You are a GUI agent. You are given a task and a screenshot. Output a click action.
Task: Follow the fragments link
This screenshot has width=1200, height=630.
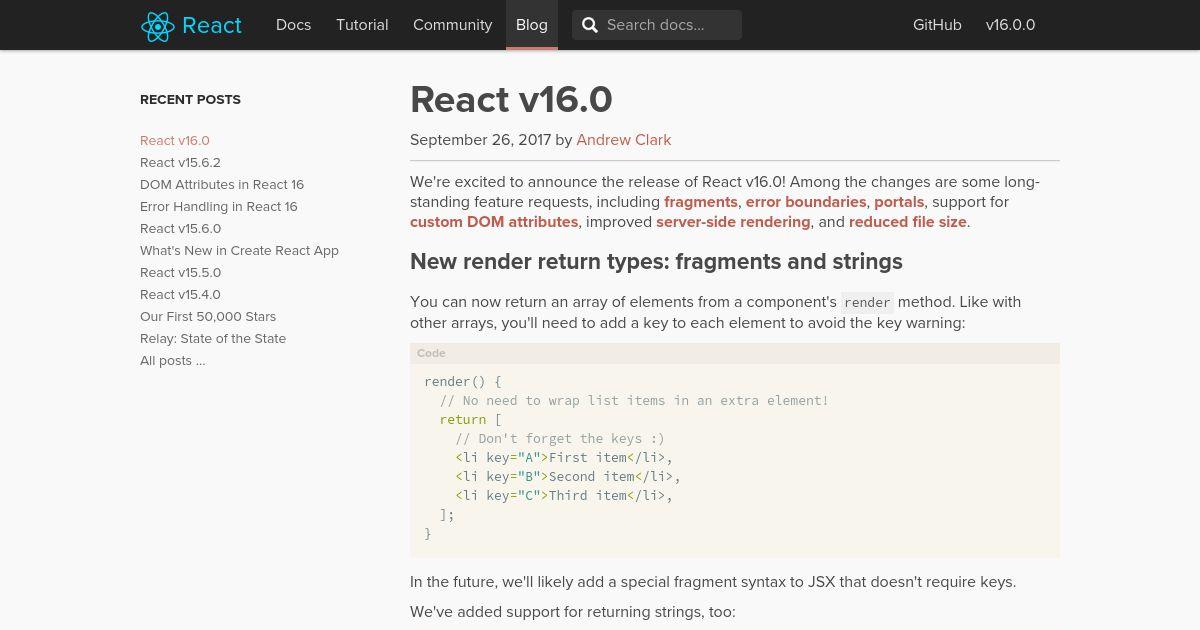click(x=701, y=202)
